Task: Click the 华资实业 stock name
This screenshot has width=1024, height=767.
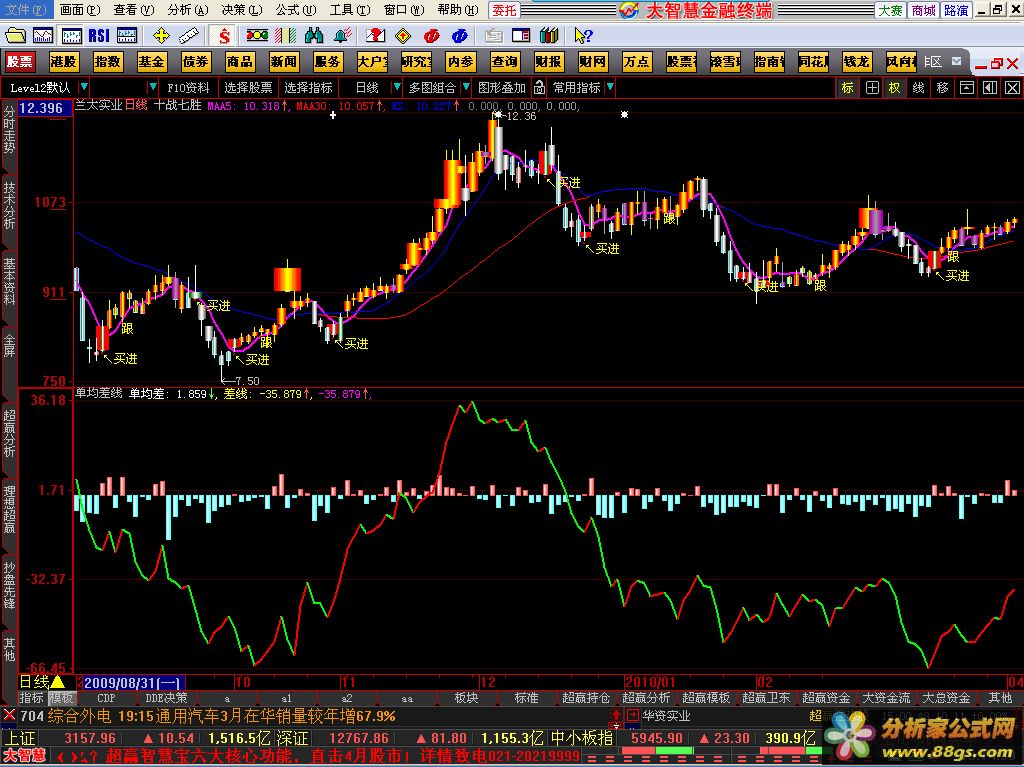Action: tap(666, 715)
